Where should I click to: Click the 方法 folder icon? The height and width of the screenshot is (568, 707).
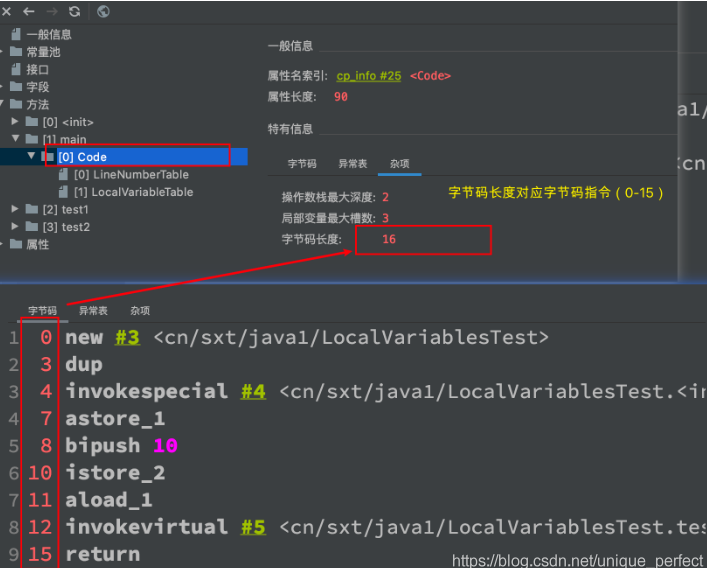click(x=16, y=104)
